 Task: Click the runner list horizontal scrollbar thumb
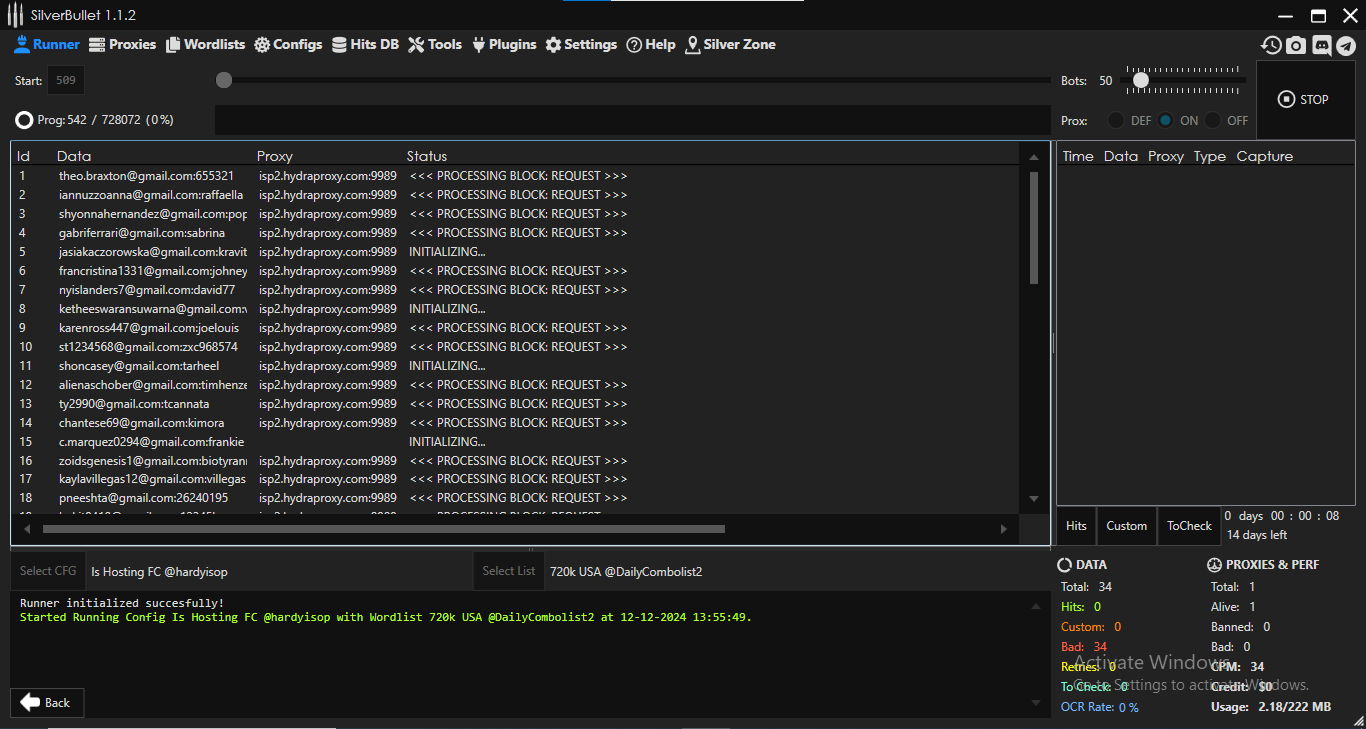pyautogui.click(x=384, y=529)
